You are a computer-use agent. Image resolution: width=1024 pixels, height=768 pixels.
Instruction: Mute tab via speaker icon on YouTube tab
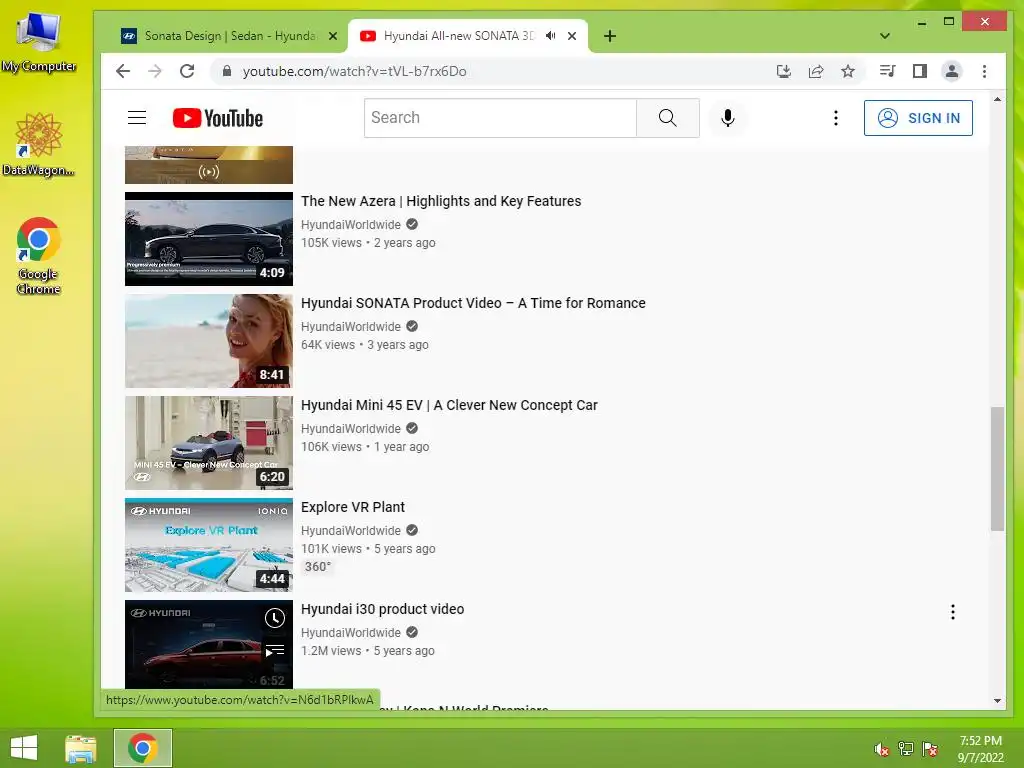coord(551,36)
